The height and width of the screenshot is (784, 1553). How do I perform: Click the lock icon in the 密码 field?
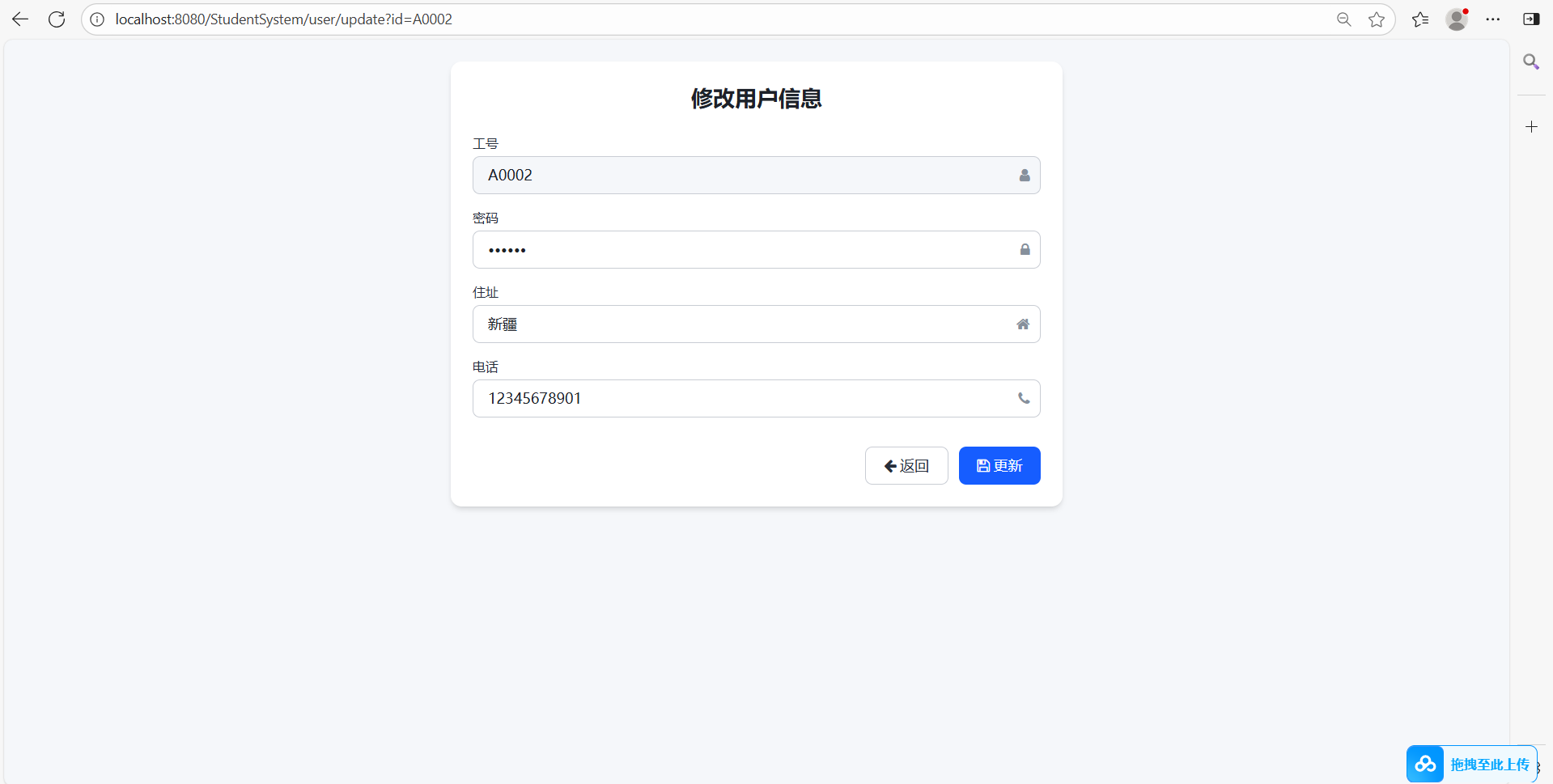1024,249
